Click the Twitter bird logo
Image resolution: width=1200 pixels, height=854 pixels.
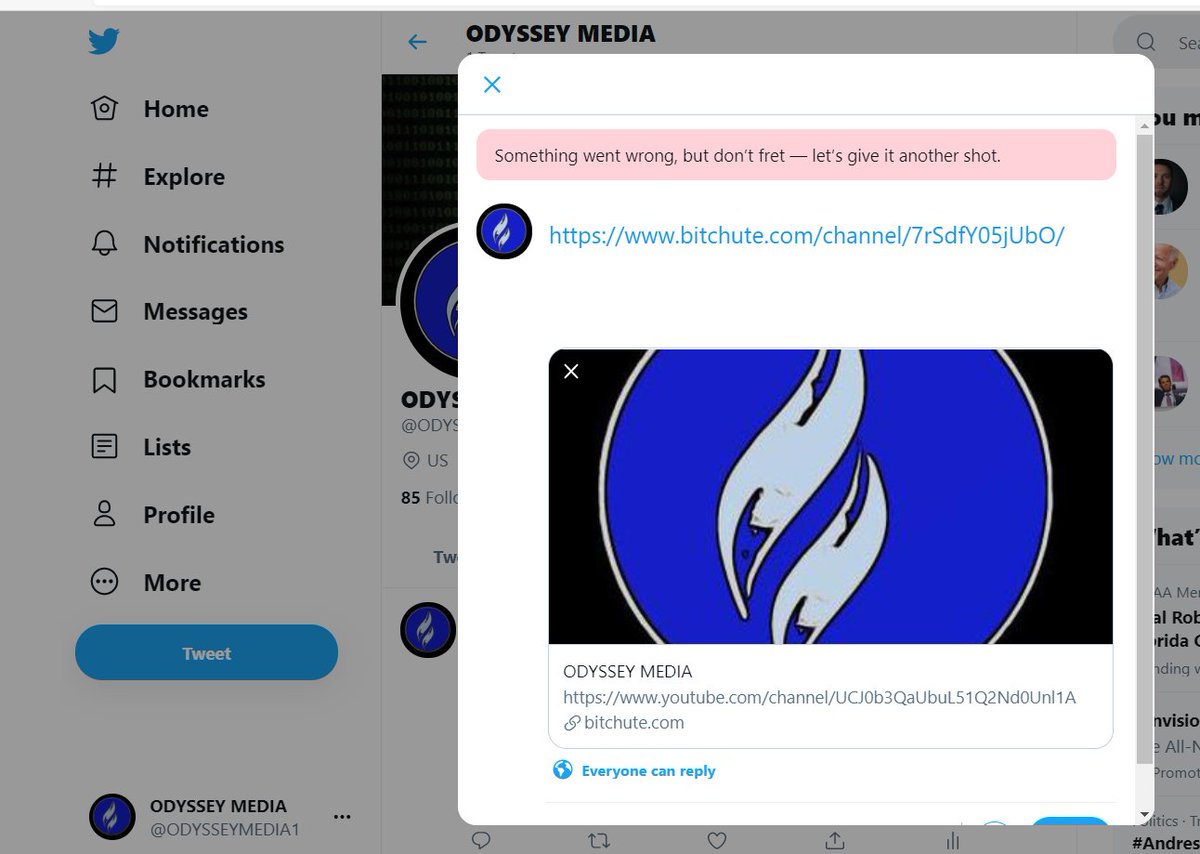pos(104,42)
